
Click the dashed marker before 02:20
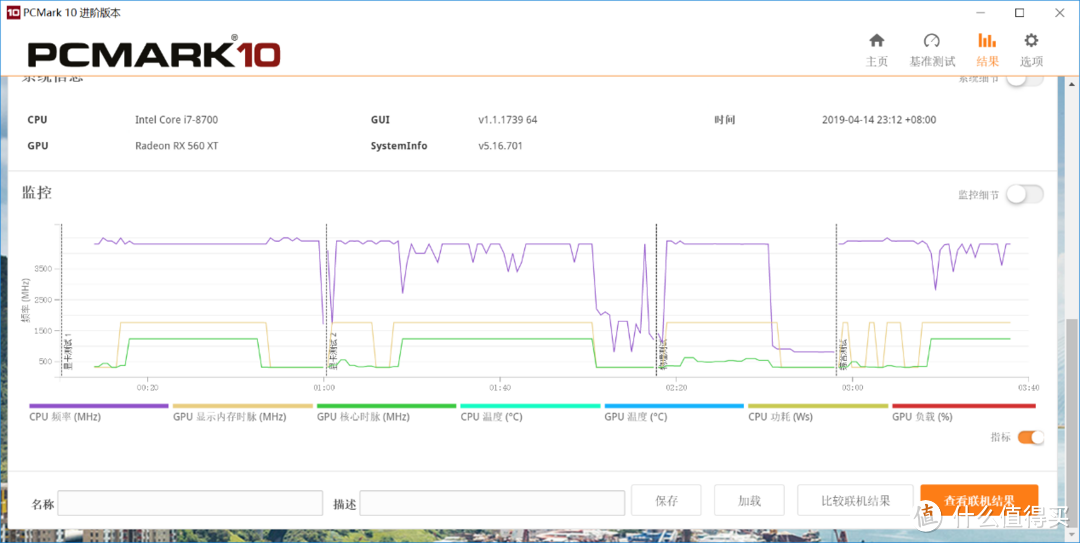(656, 300)
